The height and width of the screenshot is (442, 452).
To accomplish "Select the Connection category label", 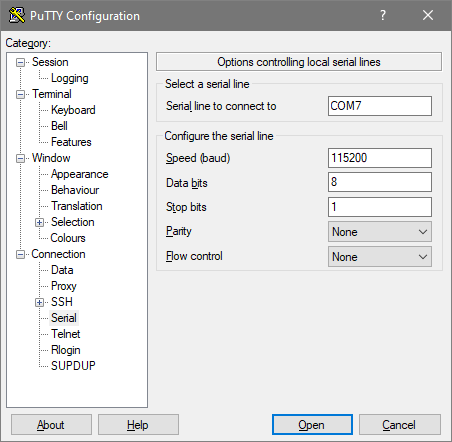I will [x=58, y=254].
